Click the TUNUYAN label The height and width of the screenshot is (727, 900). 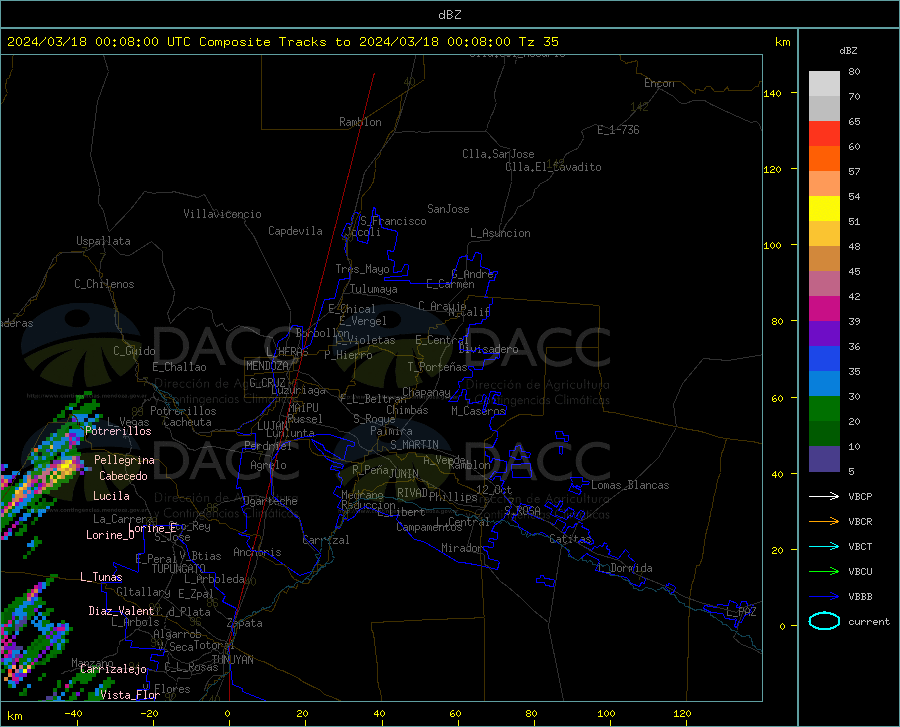point(232,660)
